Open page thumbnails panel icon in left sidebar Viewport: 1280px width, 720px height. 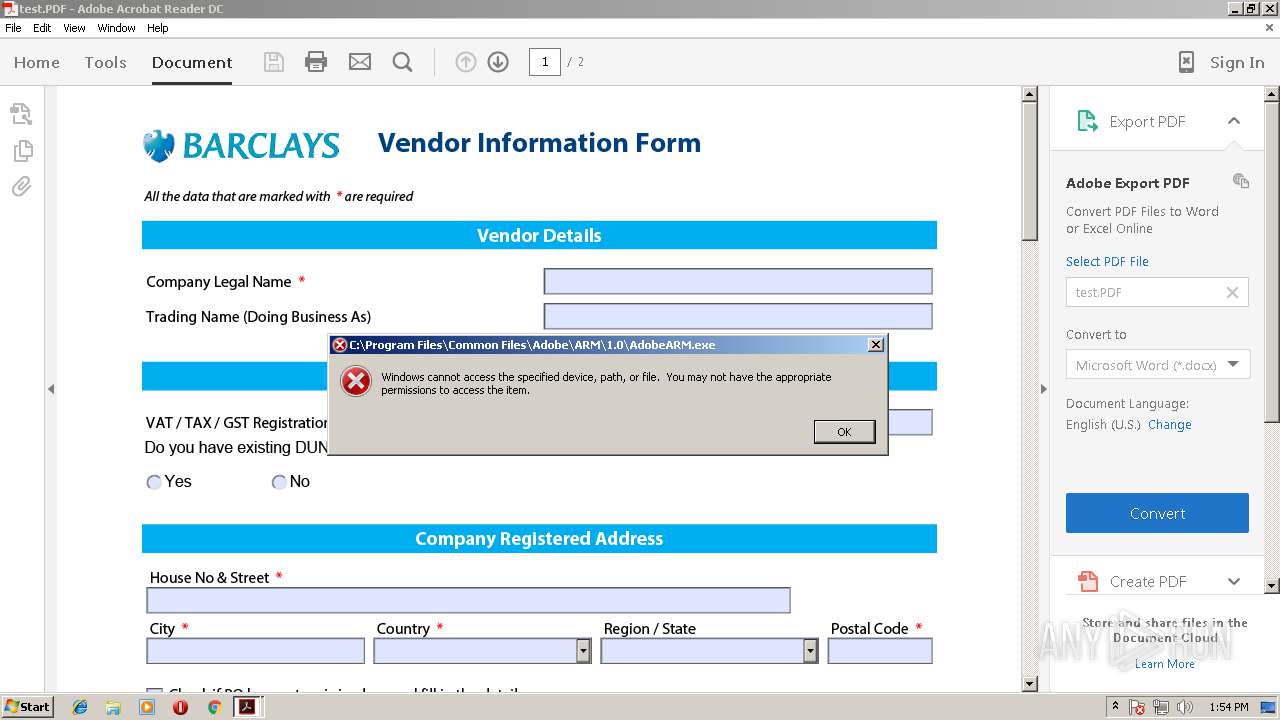pos(22,150)
